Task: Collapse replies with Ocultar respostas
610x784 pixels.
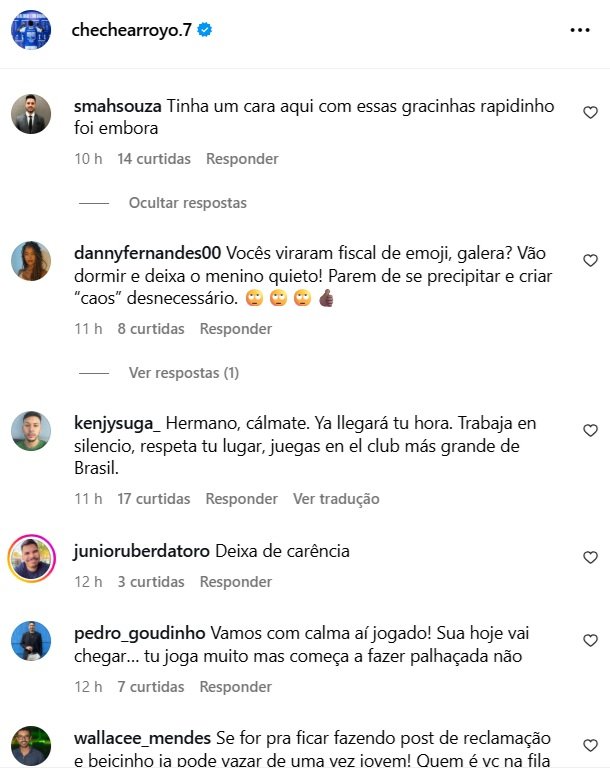Action: click(x=188, y=203)
